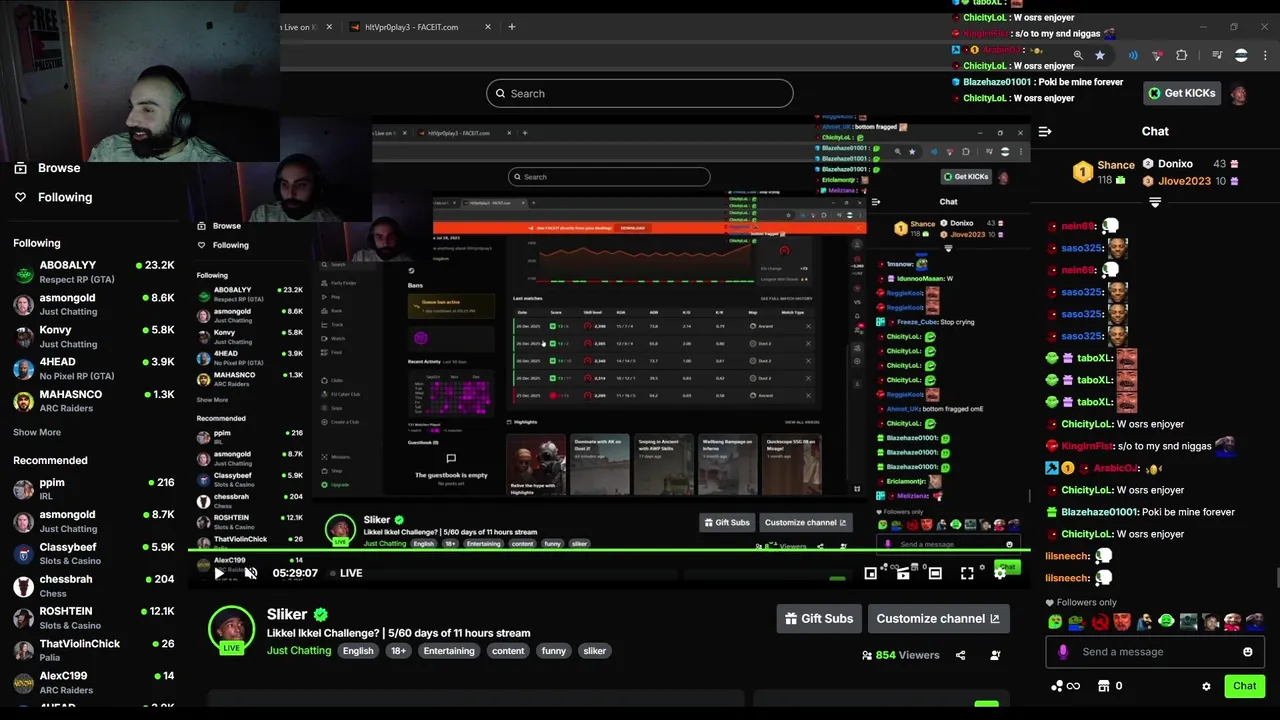The width and height of the screenshot is (1280, 720).
Task: Select the 18+ tag under the stream title
Action: tap(398, 651)
